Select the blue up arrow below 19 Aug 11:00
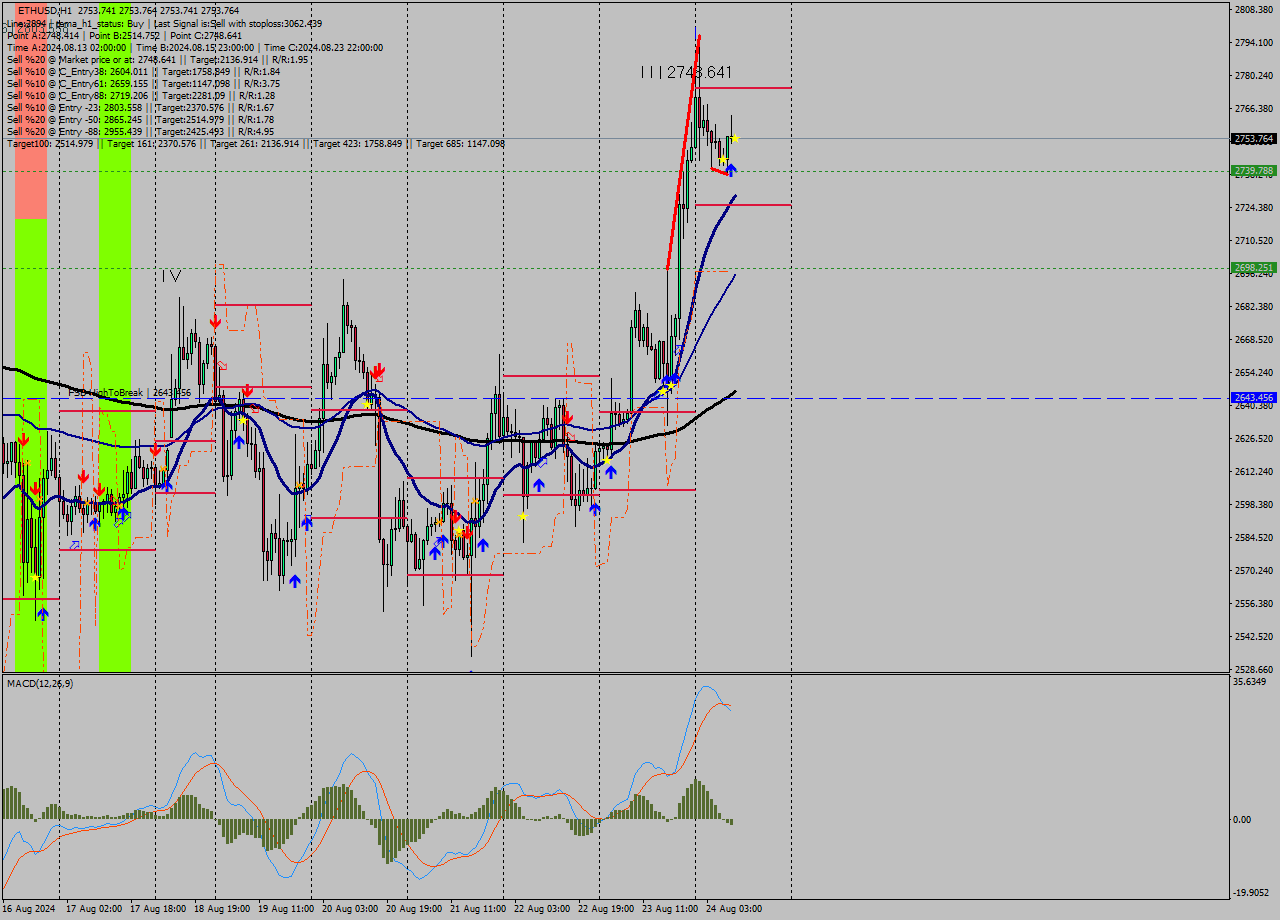 click(x=295, y=579)
